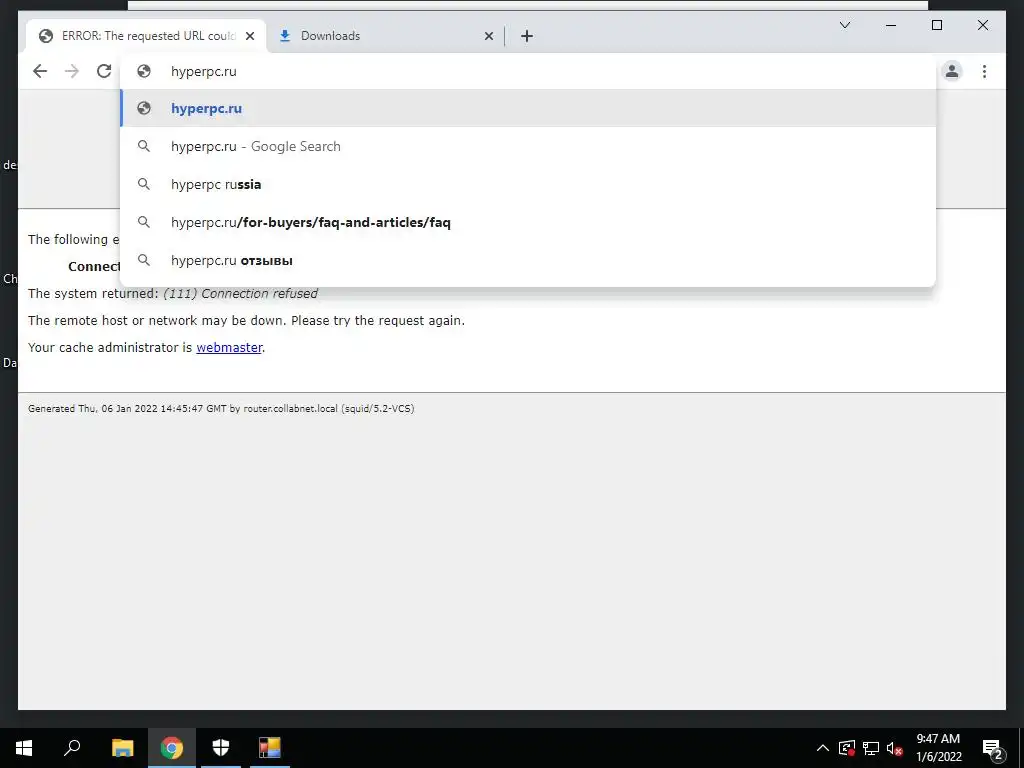The width and height of the screenshot is (1024, 768).
Task: Open the tab search chevron
Action: 844,25
